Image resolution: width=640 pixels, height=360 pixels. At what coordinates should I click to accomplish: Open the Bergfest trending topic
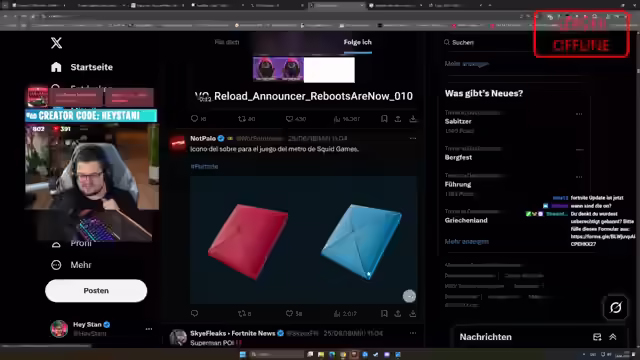[x=458, y=157]
